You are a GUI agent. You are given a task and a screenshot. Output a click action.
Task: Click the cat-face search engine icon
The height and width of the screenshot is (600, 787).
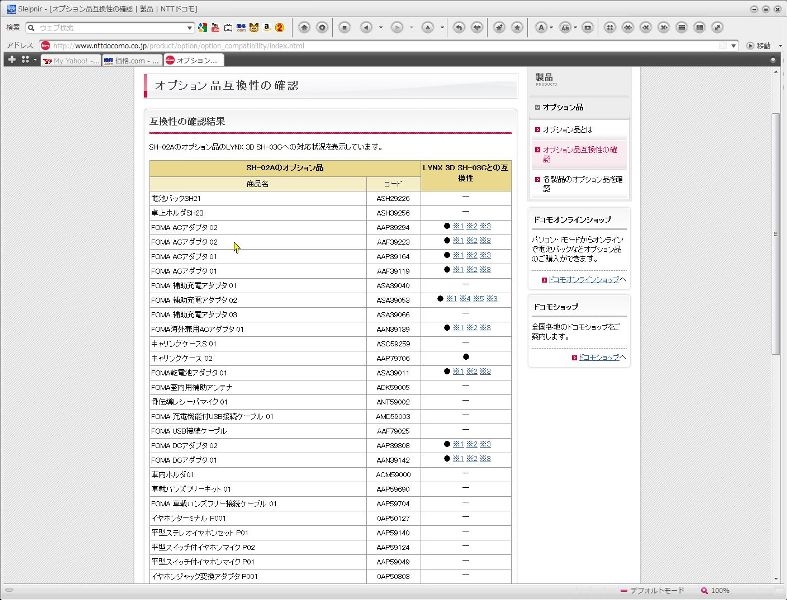point(254,27)
